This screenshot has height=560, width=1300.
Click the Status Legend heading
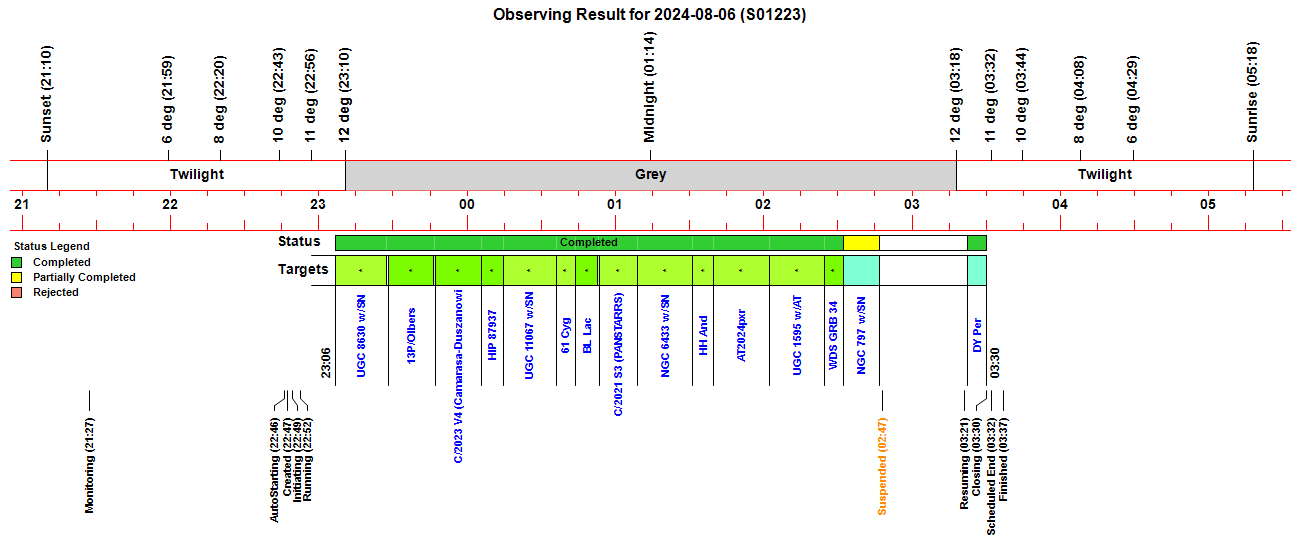[x=51, y=246]
